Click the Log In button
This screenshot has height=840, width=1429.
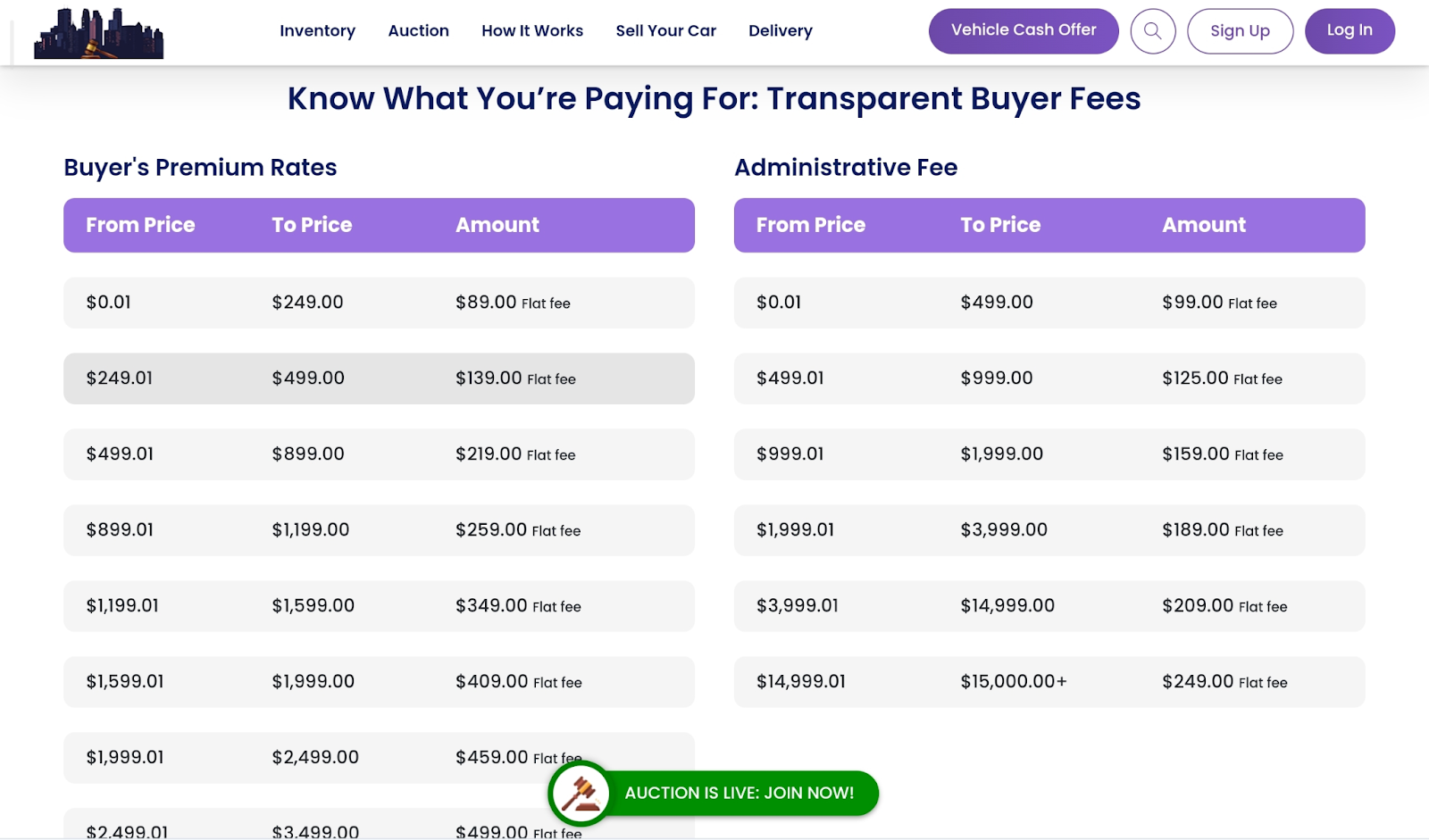[1349, 31]
